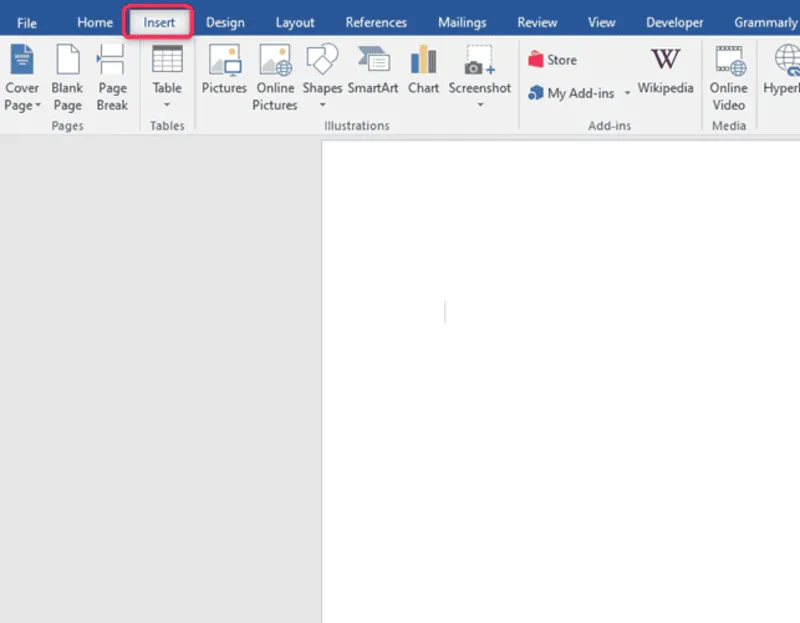Expand the My Add-ins dropdown arrow

pyautogui.click(x=627, y=93)
